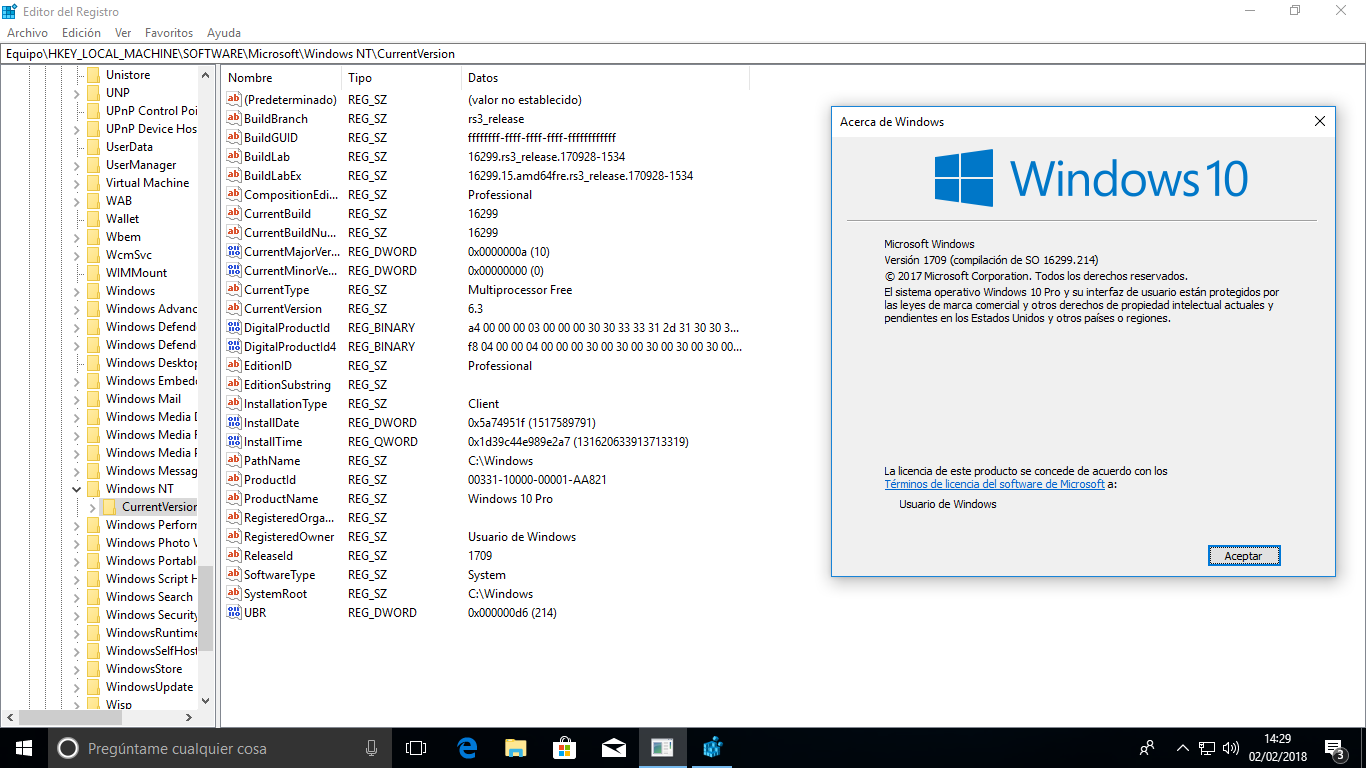This screenshot has width=1366, height=768.
Task: Sort by the Nombre column header
Action: click(282, 78)
